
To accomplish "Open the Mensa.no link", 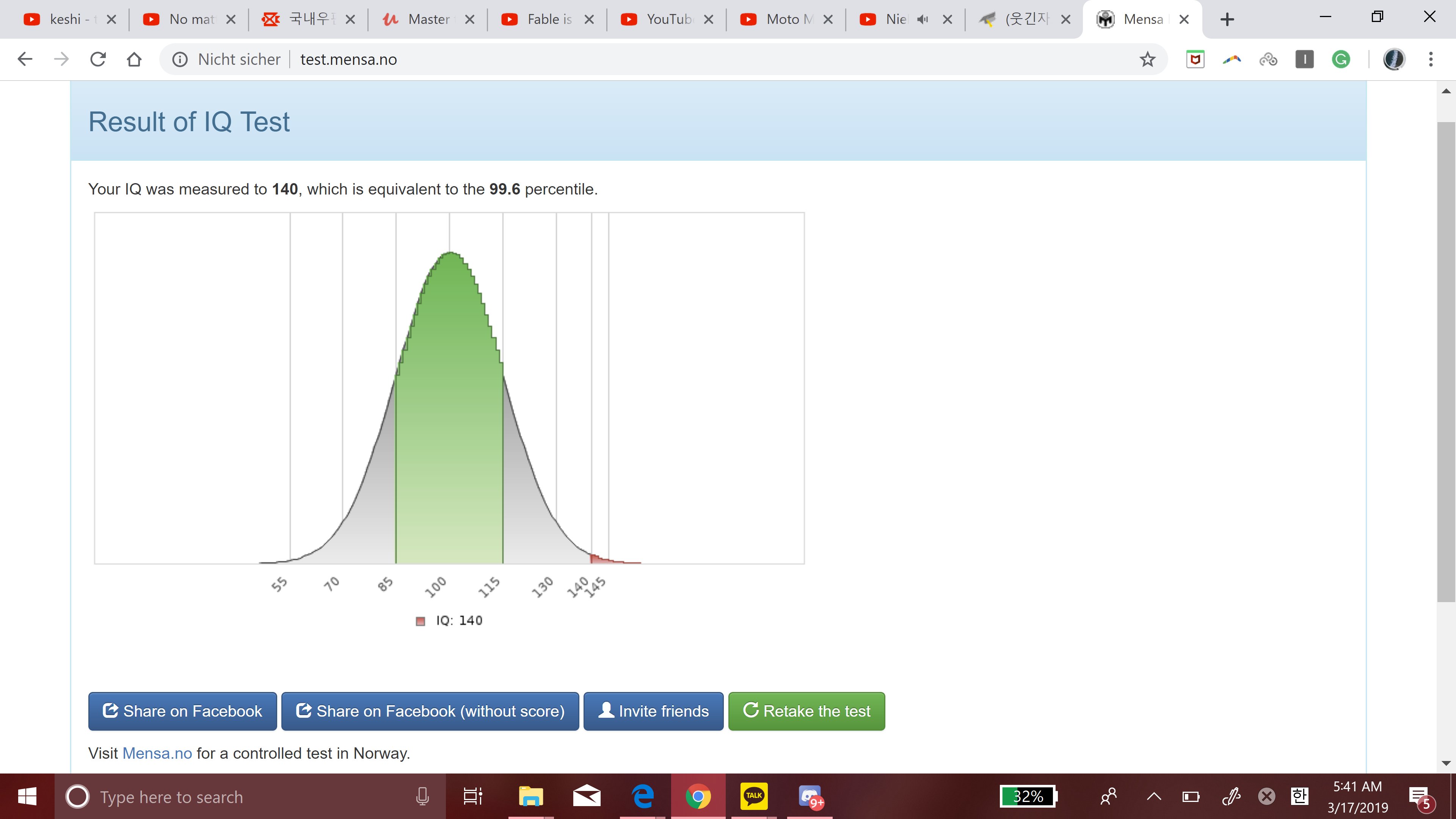I will click(x=157, y=753).
